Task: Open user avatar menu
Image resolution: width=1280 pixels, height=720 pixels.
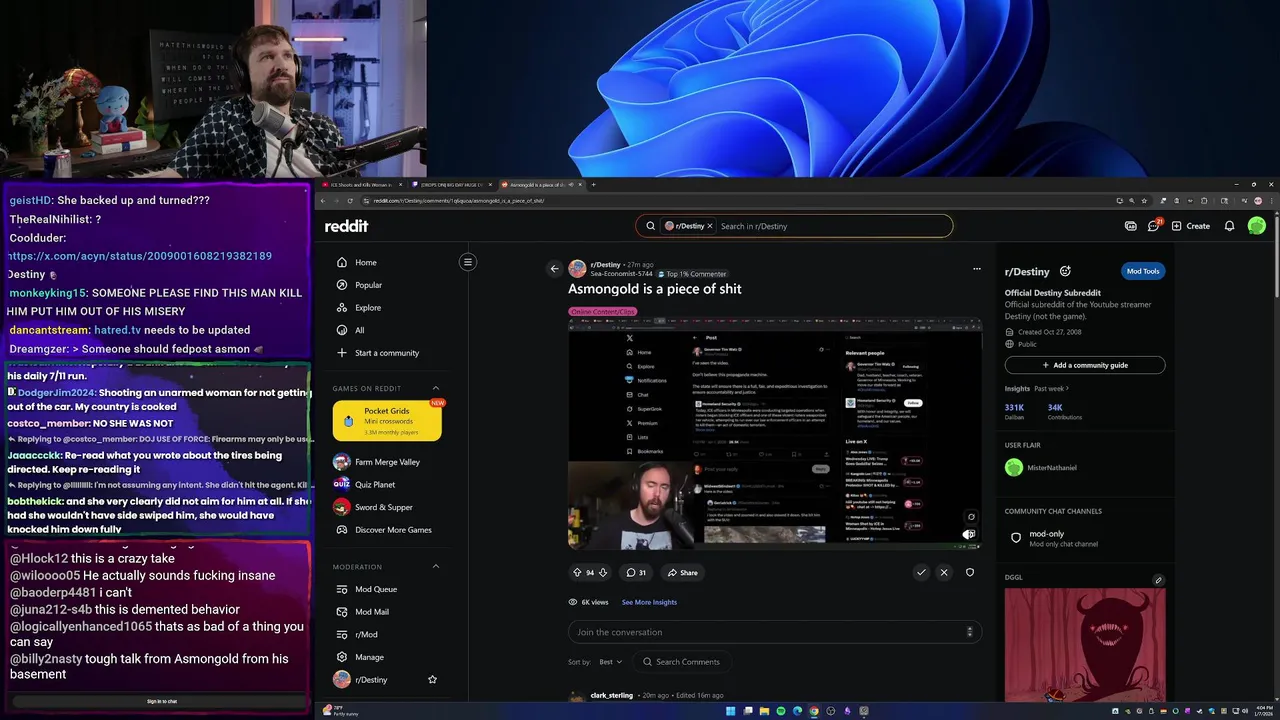Action: coord(1257,226)
